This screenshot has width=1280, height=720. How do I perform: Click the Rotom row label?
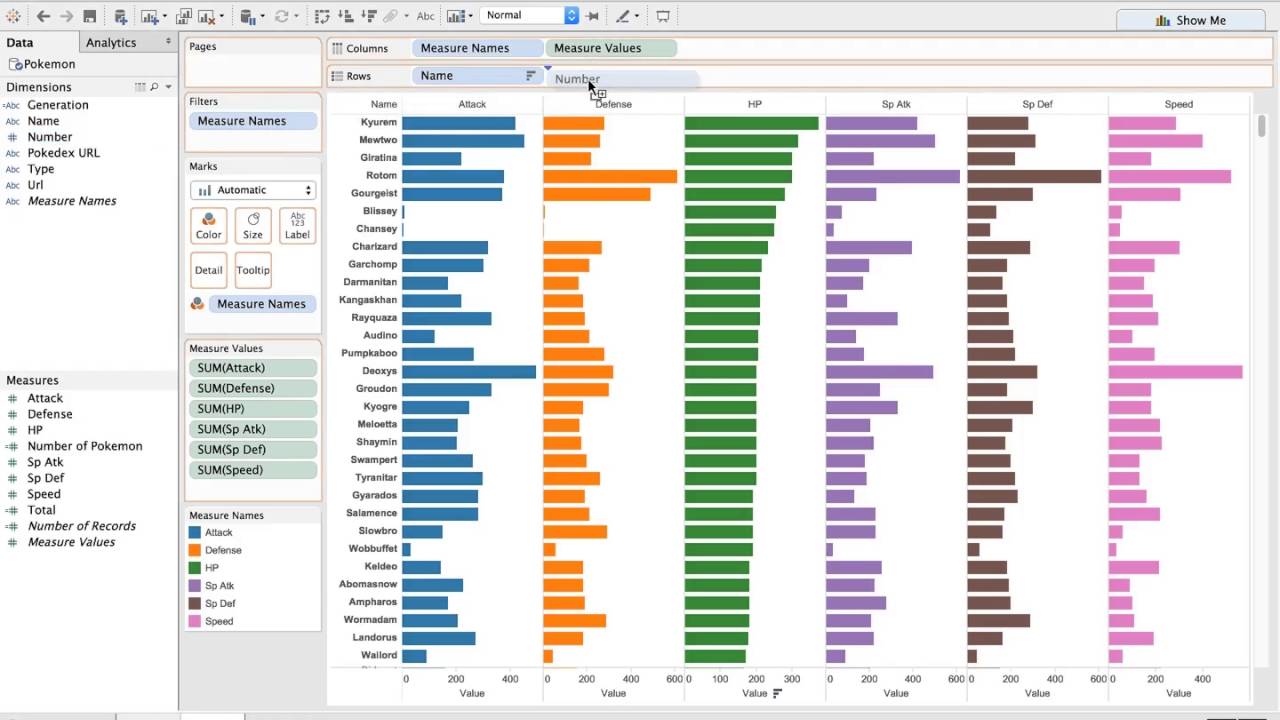(x=382, y=175)
